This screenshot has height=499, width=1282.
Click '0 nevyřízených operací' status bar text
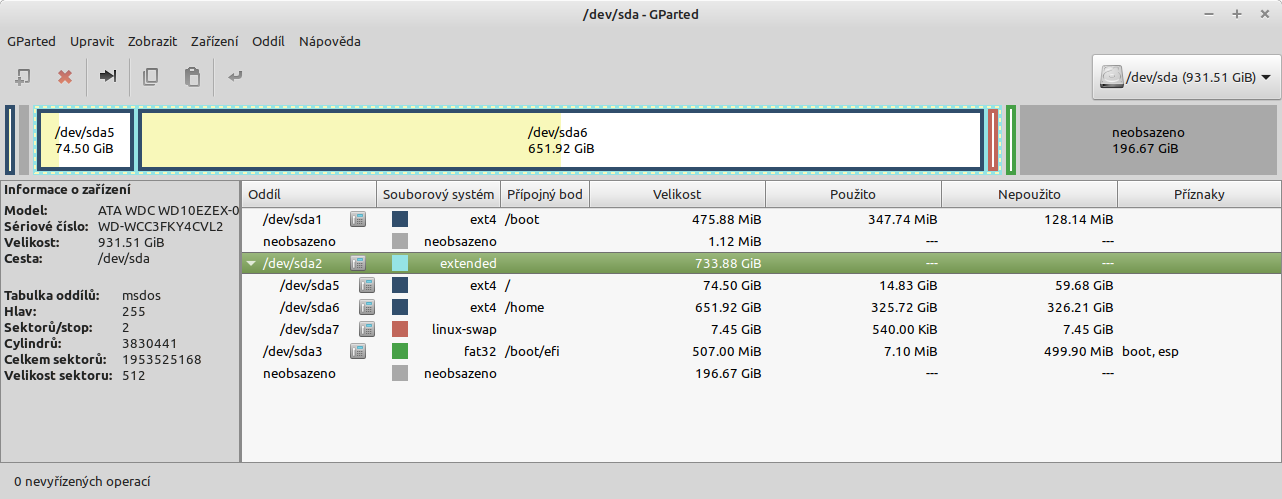point(82,482)
